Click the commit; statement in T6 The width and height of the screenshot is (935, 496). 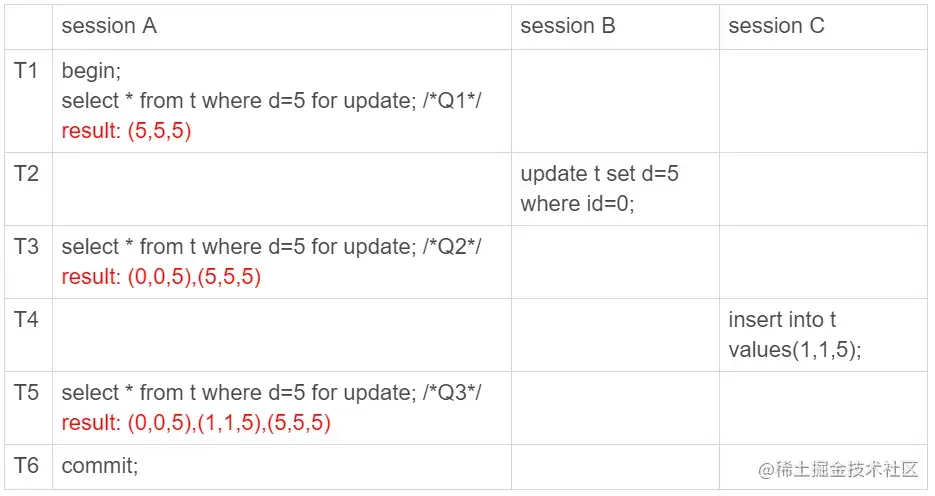point(100,466)
